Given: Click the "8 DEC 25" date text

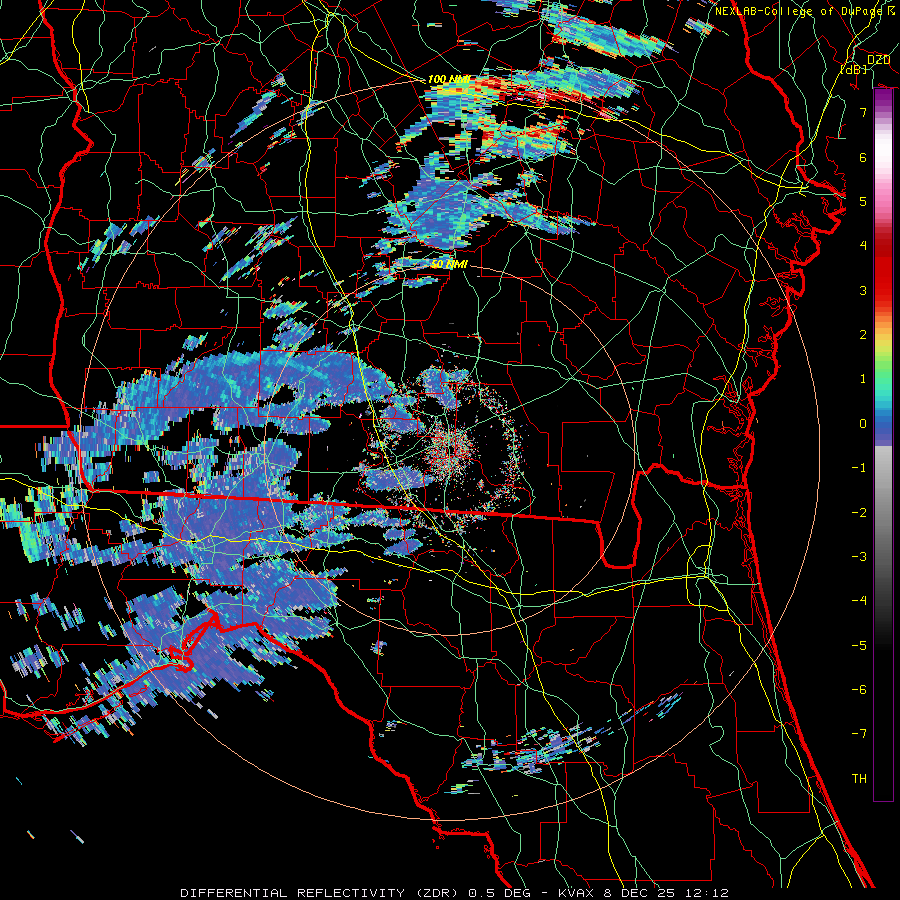Looking at the screenshot, I should point(637,893).
